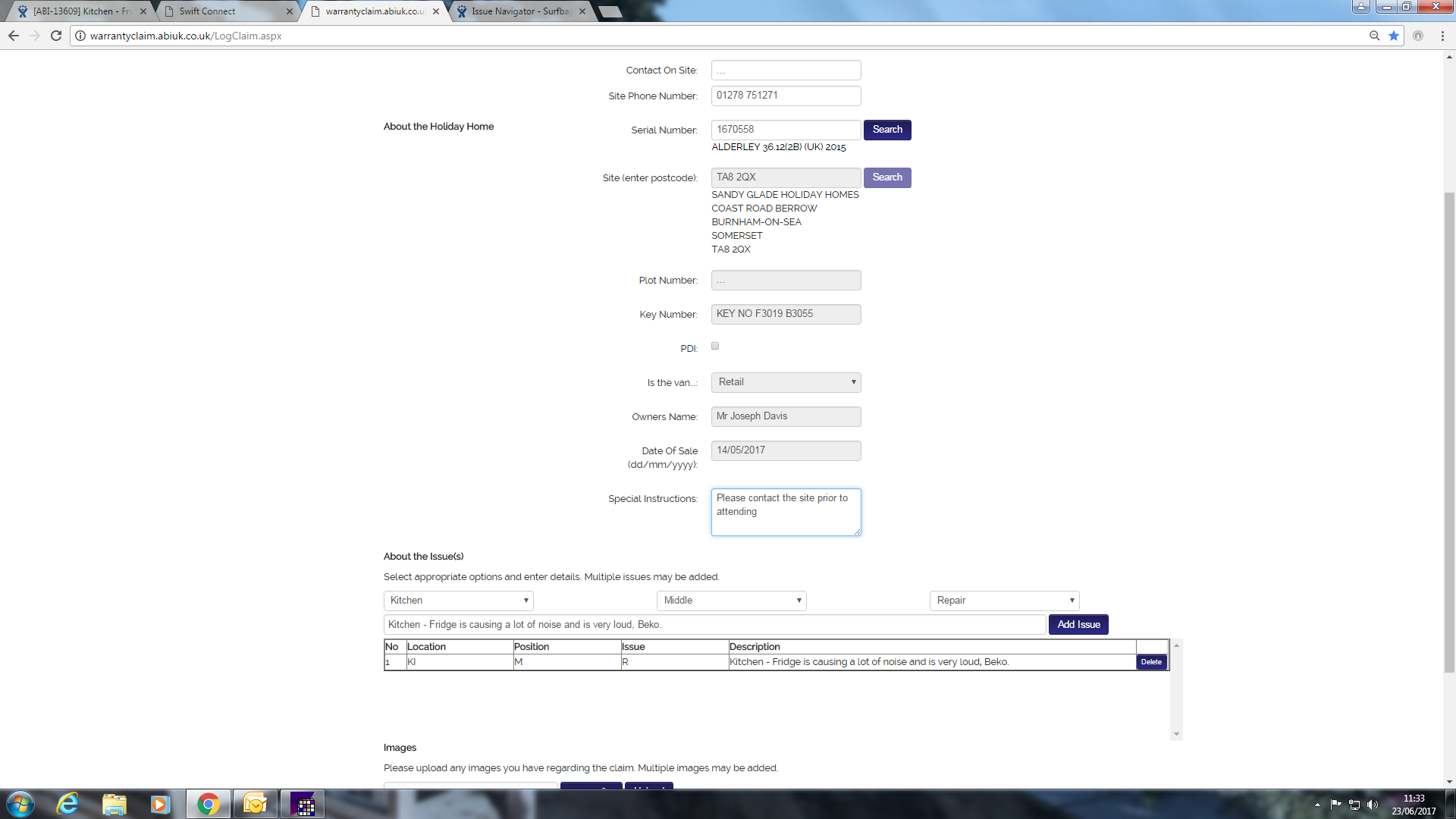Viewport: 1456px width, 819px height.
Task: Open the Kitchen location dropdown
Action: (458, 601)
